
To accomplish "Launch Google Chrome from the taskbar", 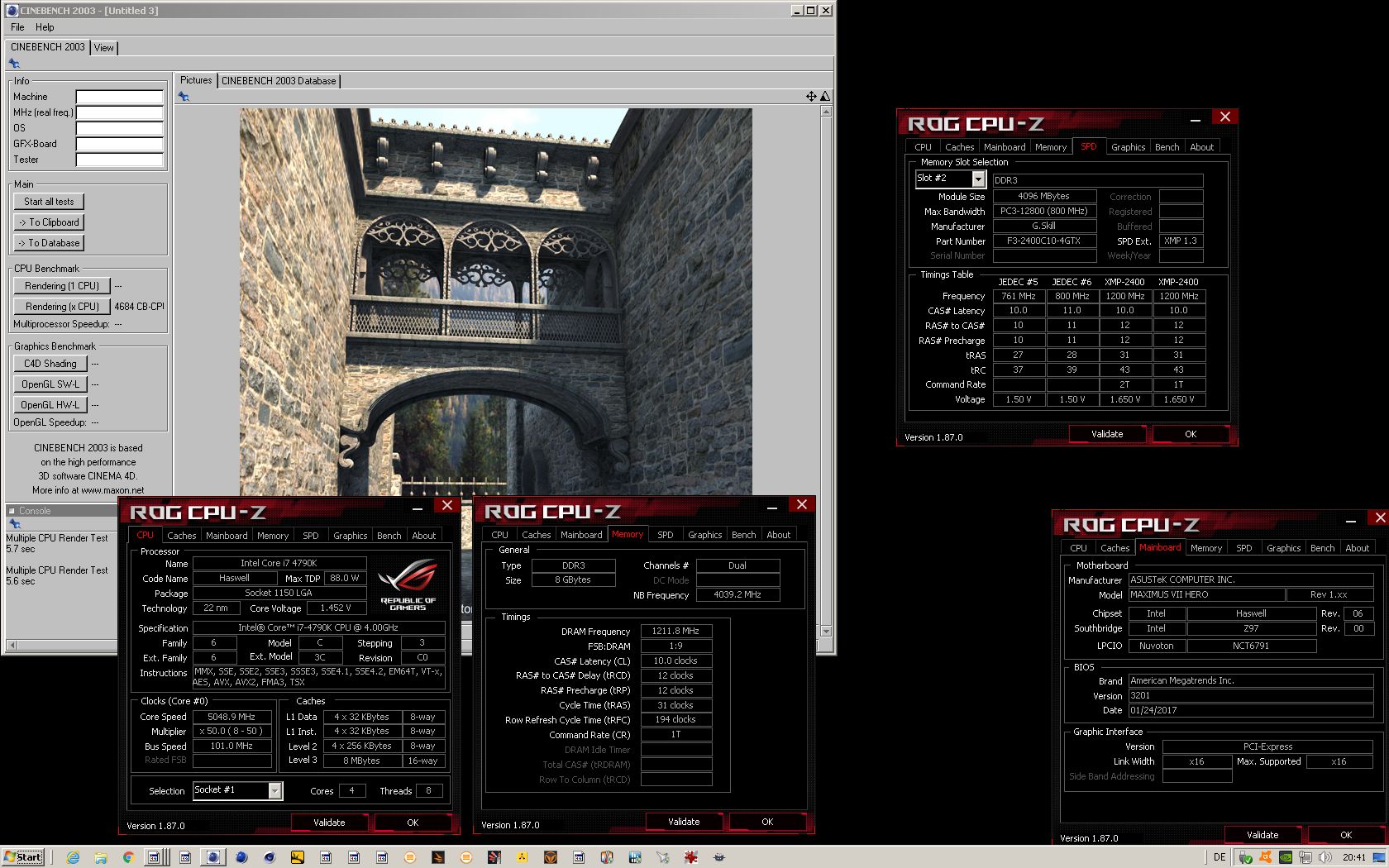I will (x=128, y=857).
